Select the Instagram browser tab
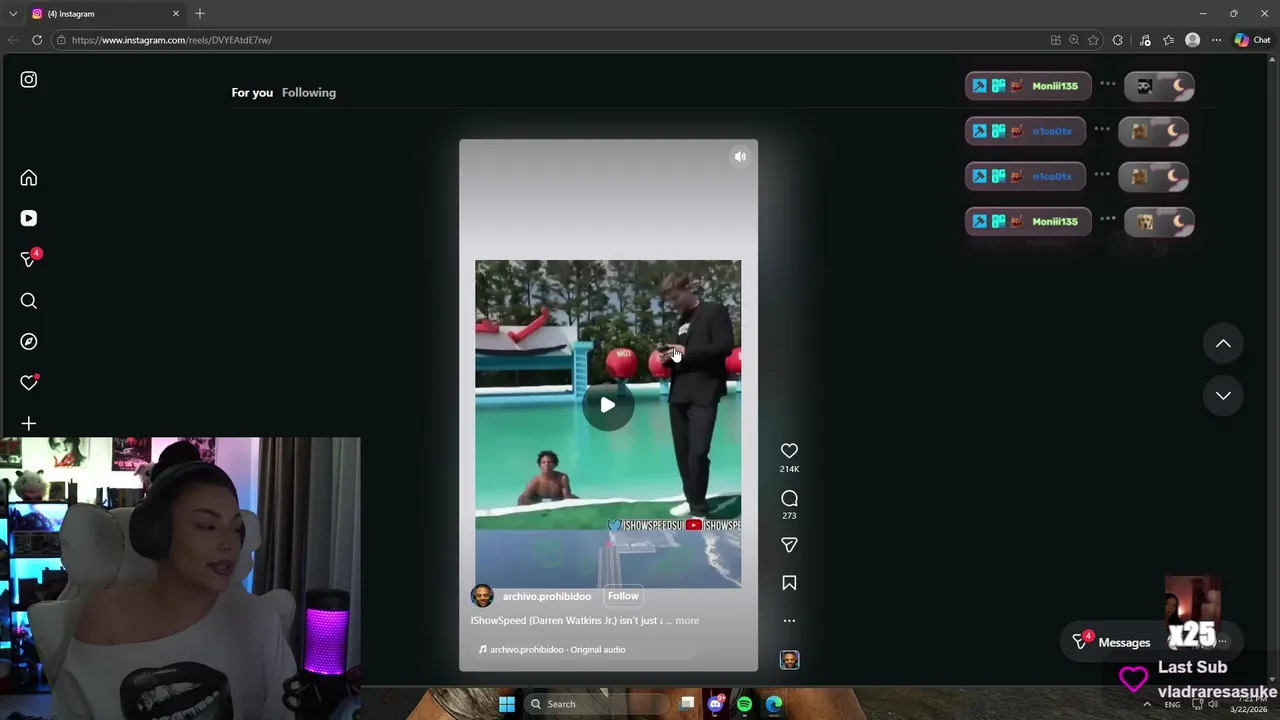Image resolution: width=1280 pixels, height=720 pixels. click(105, 14)
